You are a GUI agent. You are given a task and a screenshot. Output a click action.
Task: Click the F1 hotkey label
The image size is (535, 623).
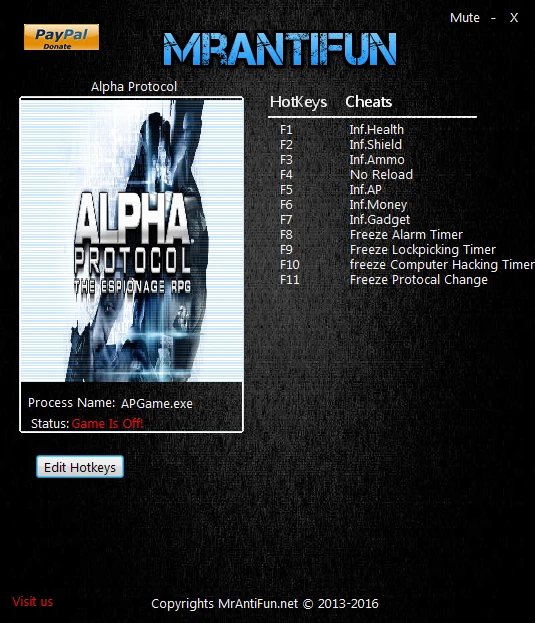[x=286, y=130]
